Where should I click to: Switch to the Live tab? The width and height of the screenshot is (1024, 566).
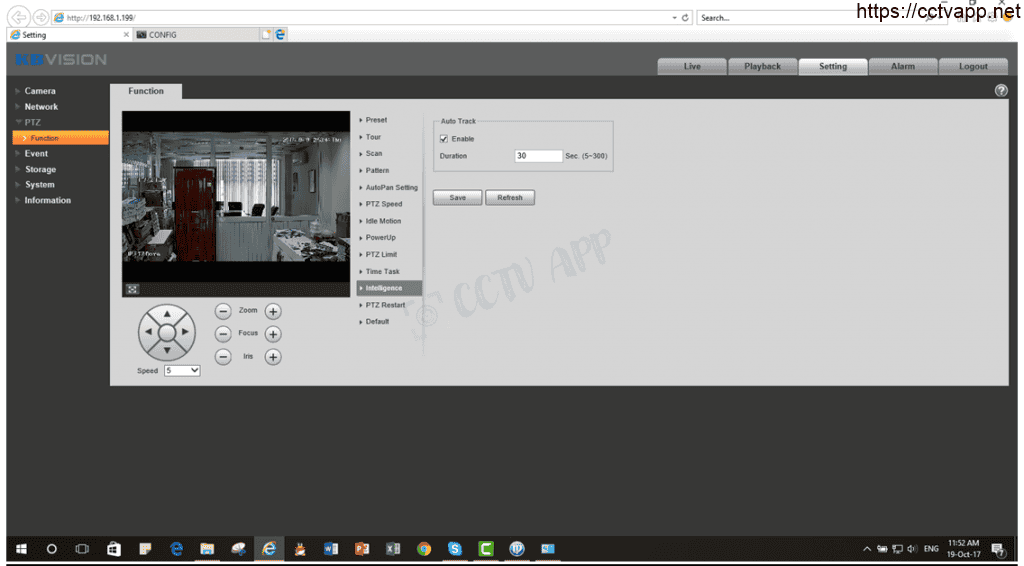(x=692, y=66)
